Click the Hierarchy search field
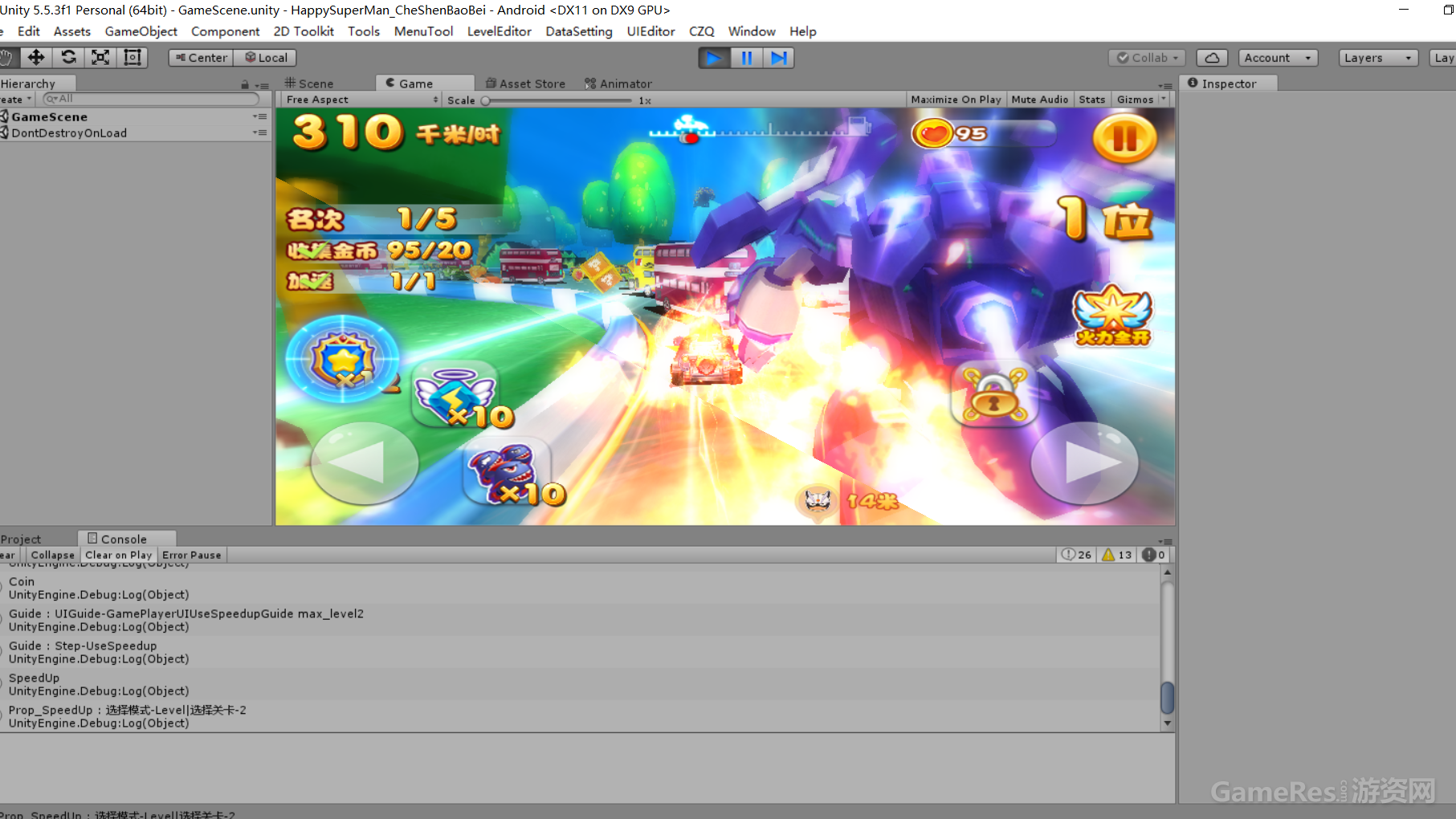 [151, 99]
